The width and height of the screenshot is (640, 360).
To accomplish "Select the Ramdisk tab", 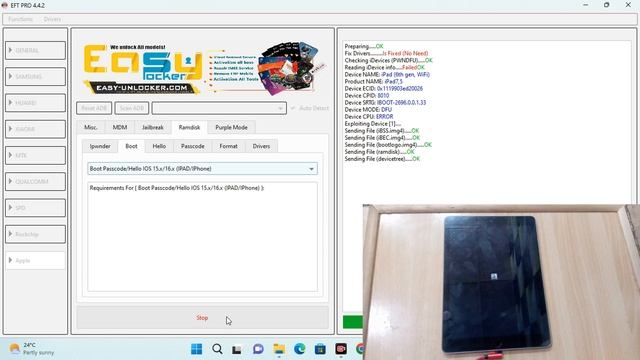I will [189, 127].
